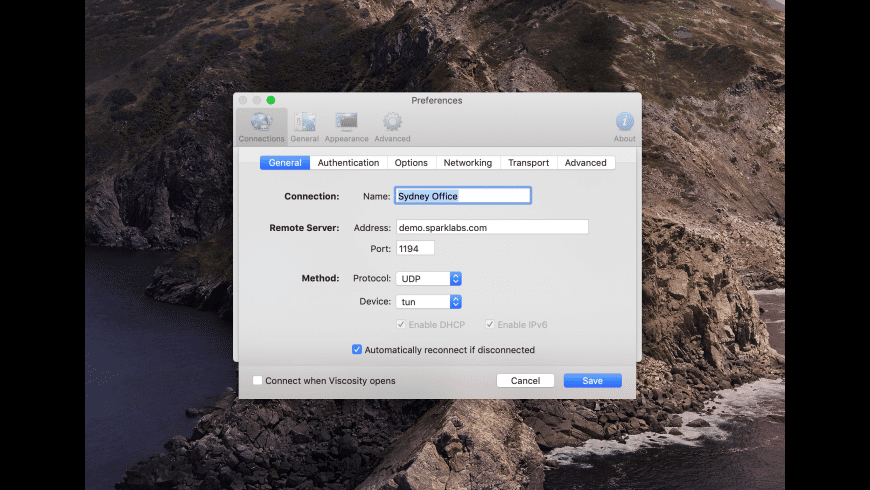The image size is (870, 490).
Task: Click the remote server Address field
Action: tap(491, 228)
